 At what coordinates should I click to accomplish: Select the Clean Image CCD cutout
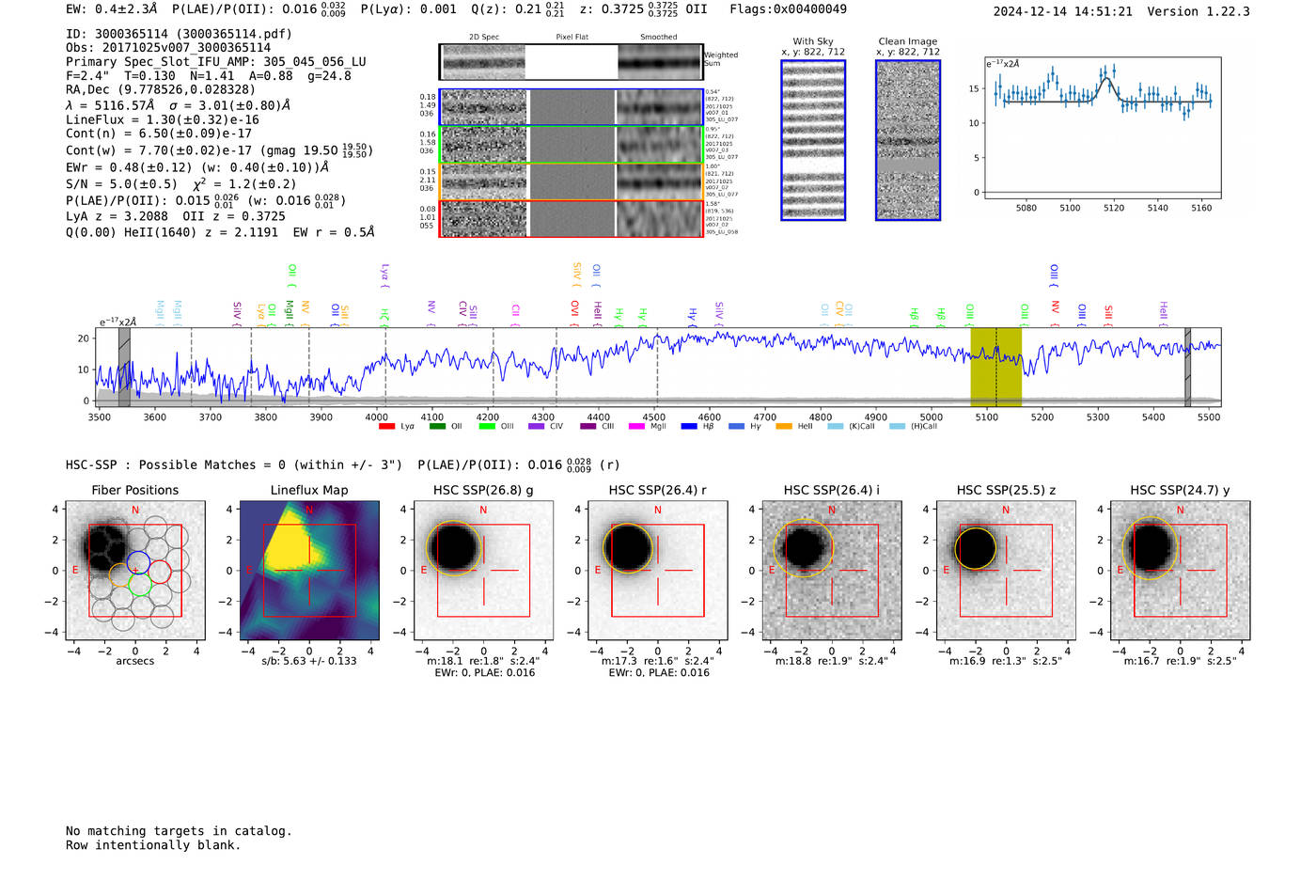908,140
